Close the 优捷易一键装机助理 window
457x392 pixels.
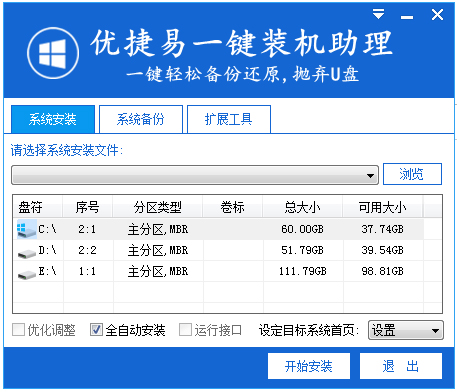pyautogui.click(x=437, y=15)
